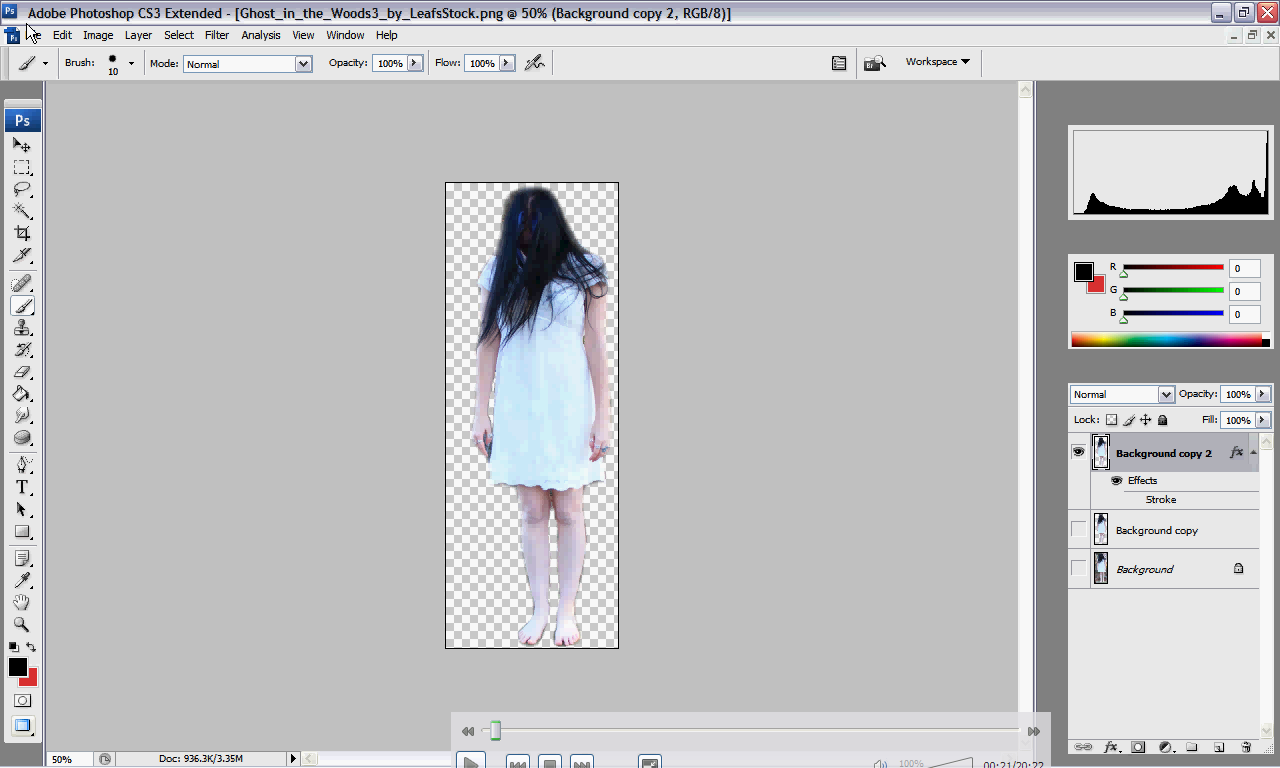The width and height of the screenshot is (1280, 768).
Task: Click the color spectrum ramp
Action: [x=1166, y=341]
